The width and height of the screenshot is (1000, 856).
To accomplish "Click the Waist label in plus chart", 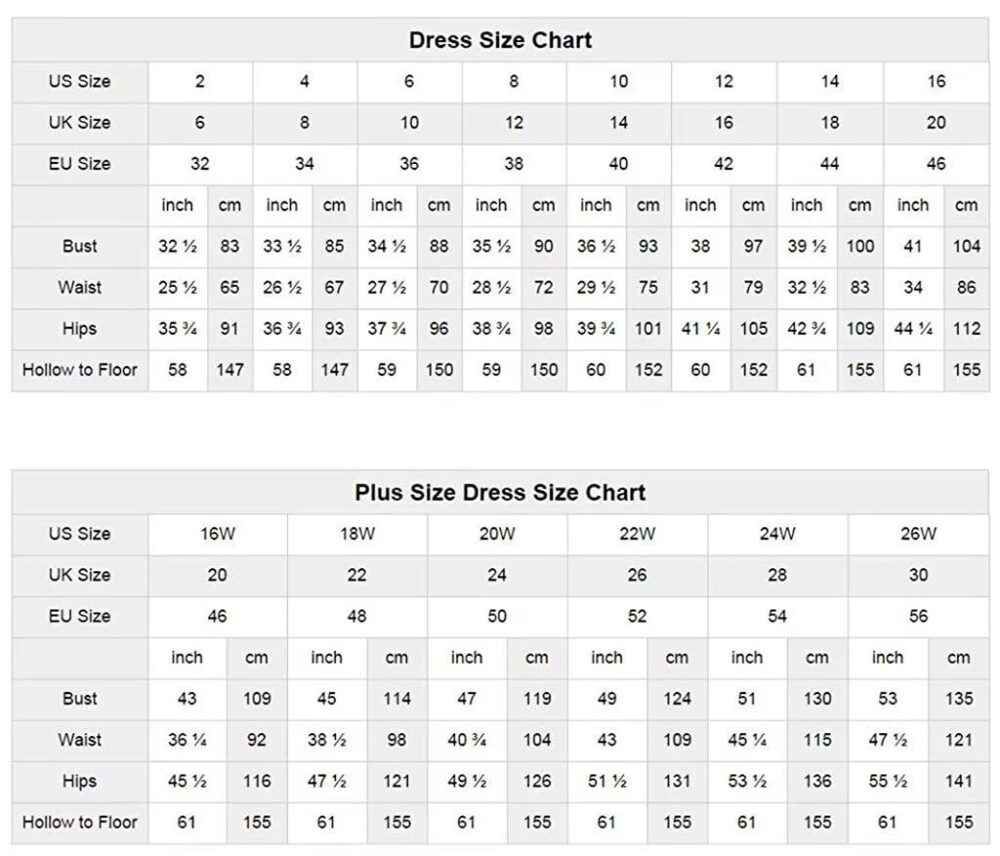I will pyautogui.click(x=80, y=740).
